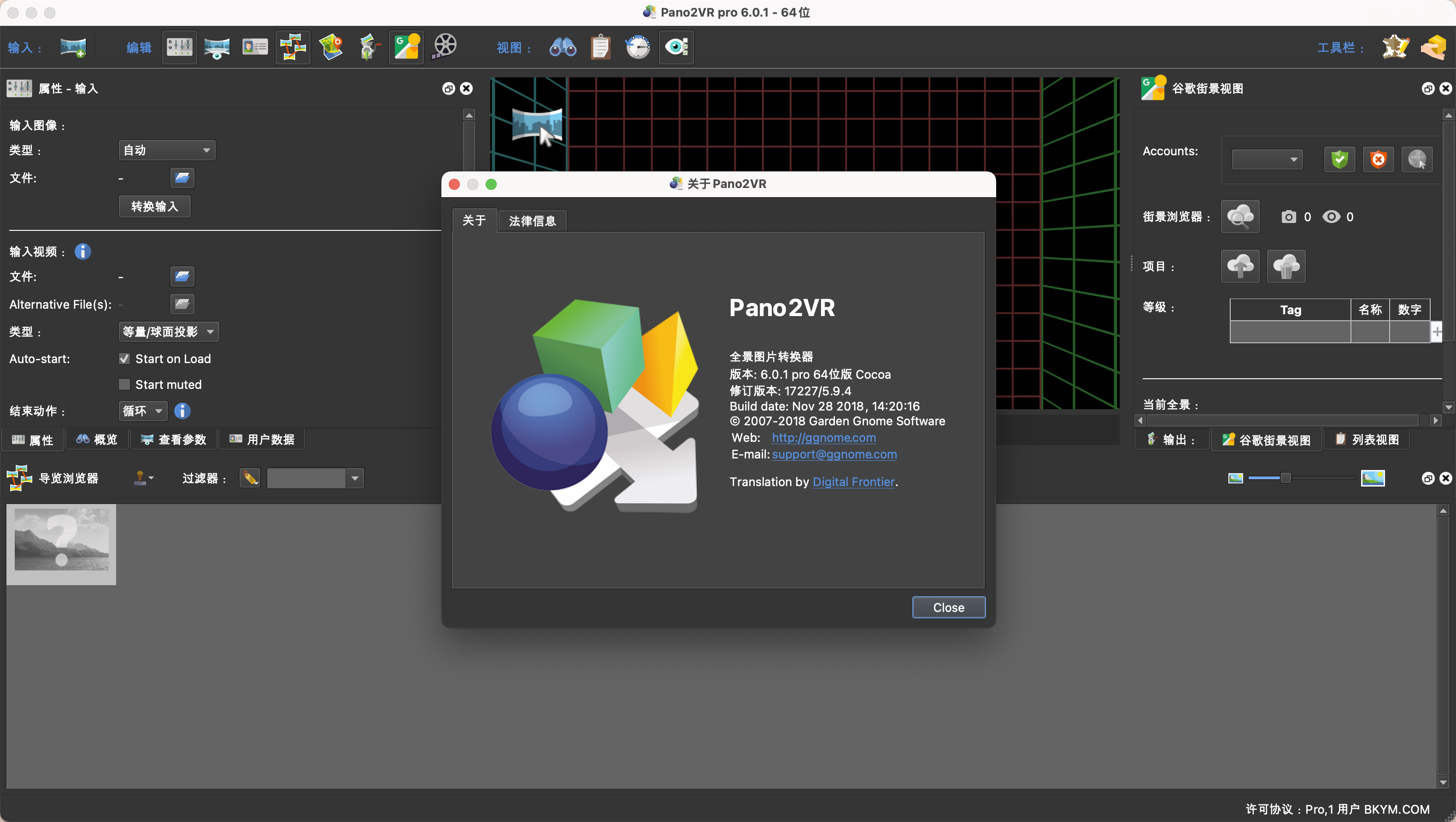
Task: Click the Close button in About dialog
Action: point(948,608)
